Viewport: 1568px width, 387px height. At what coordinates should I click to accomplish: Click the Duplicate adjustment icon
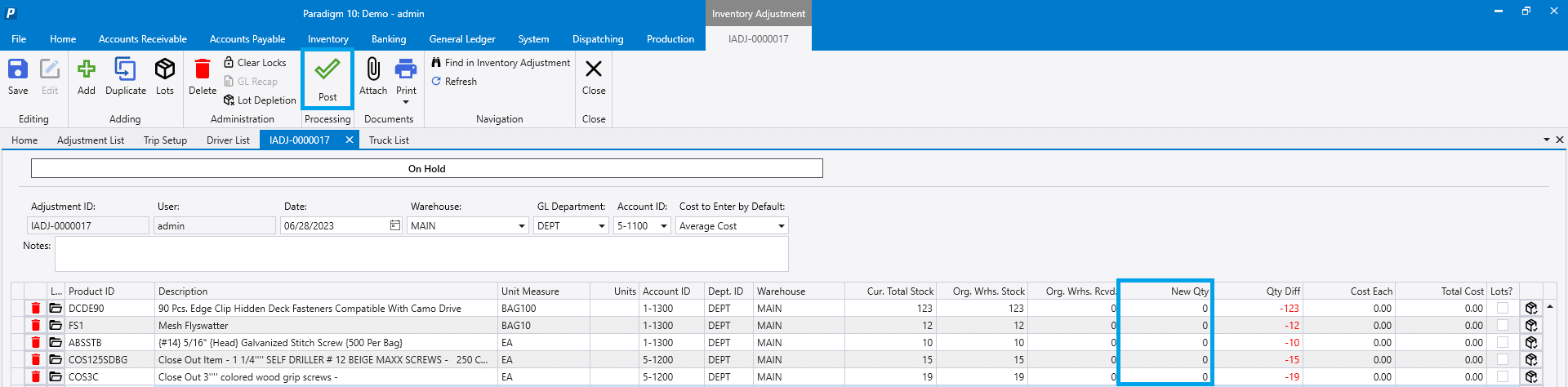tap(125, 70)
